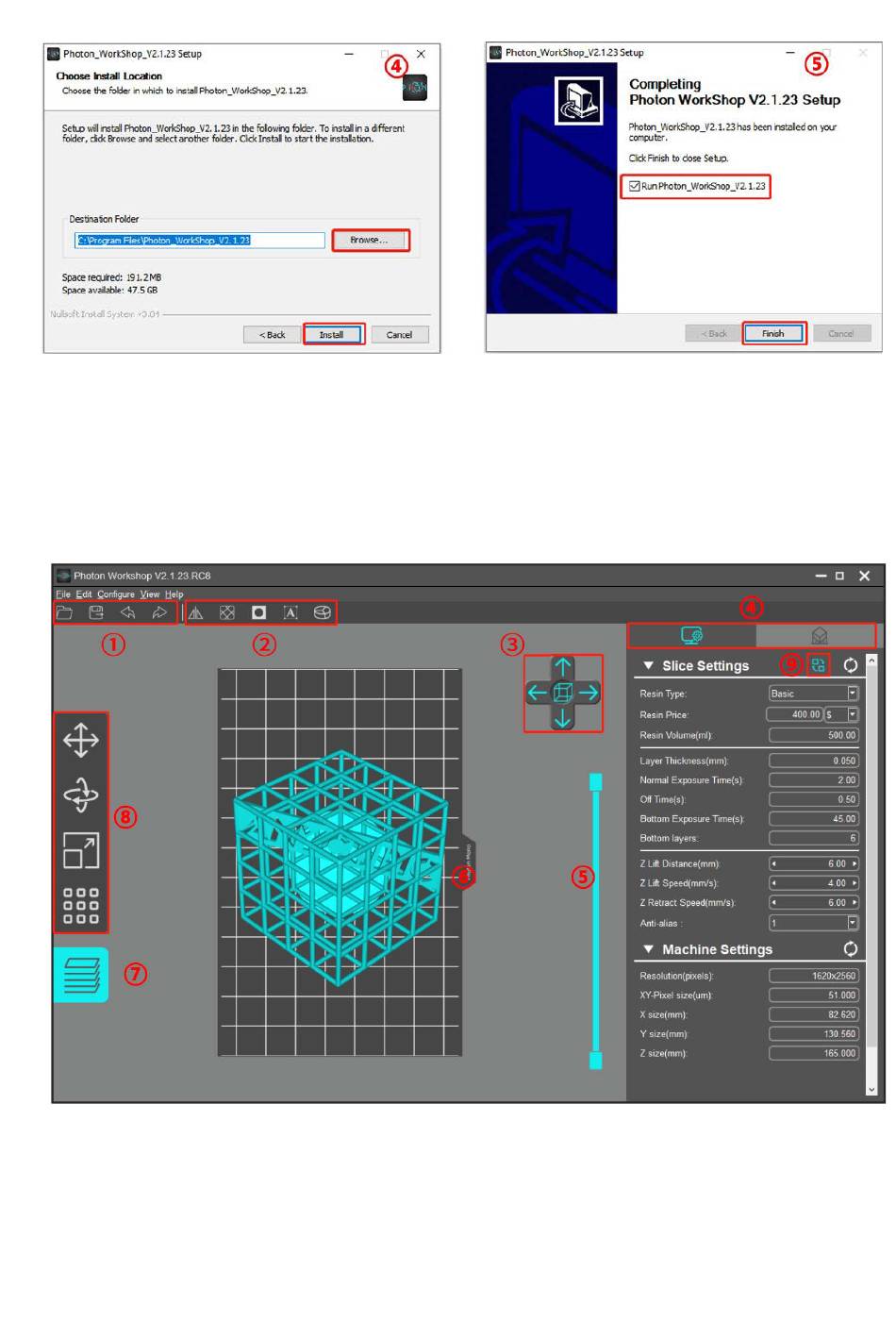Choose the Hollow tool in the toolbar
This screenshot has width=896, height=1339.
coord(227,612)
